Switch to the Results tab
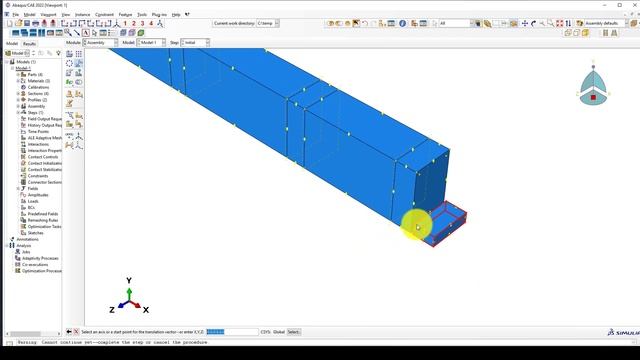Screen dimensions: 640x360 pos(29,43)
